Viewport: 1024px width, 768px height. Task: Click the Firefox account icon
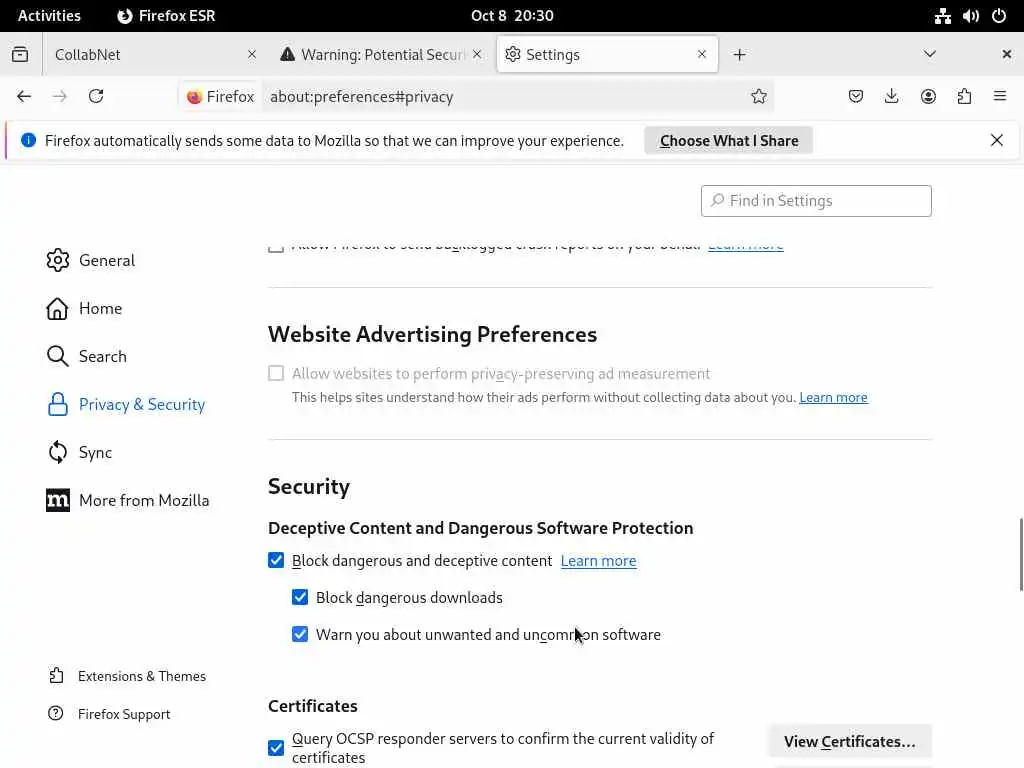point(928,96)
